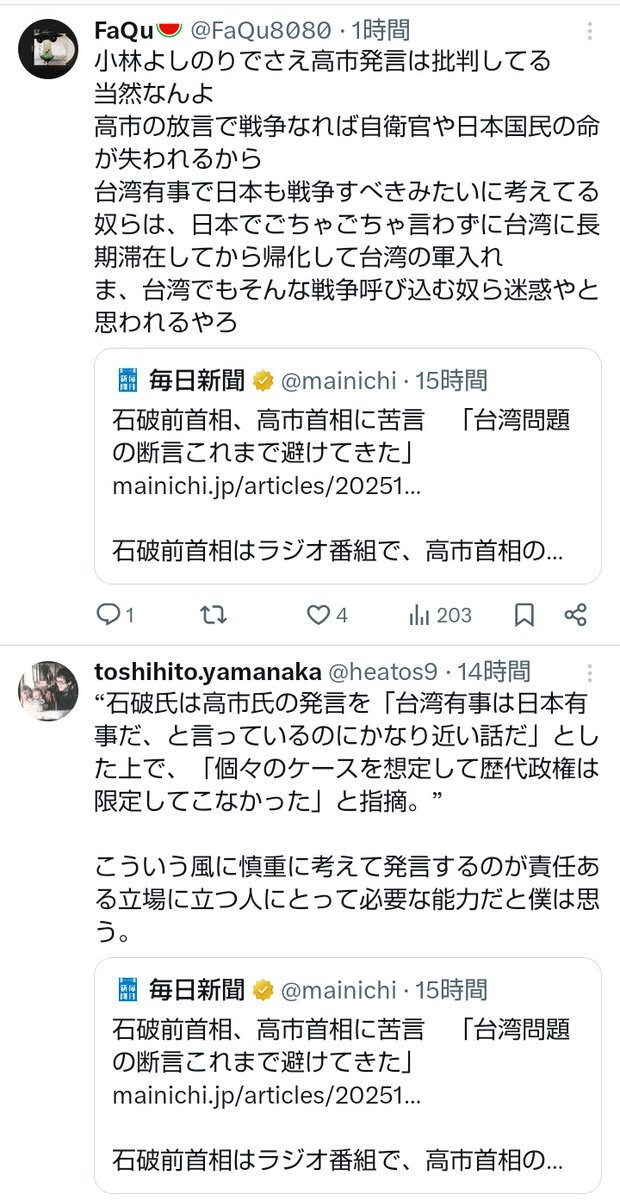Share FaQu's tweet

pos(575,615)
